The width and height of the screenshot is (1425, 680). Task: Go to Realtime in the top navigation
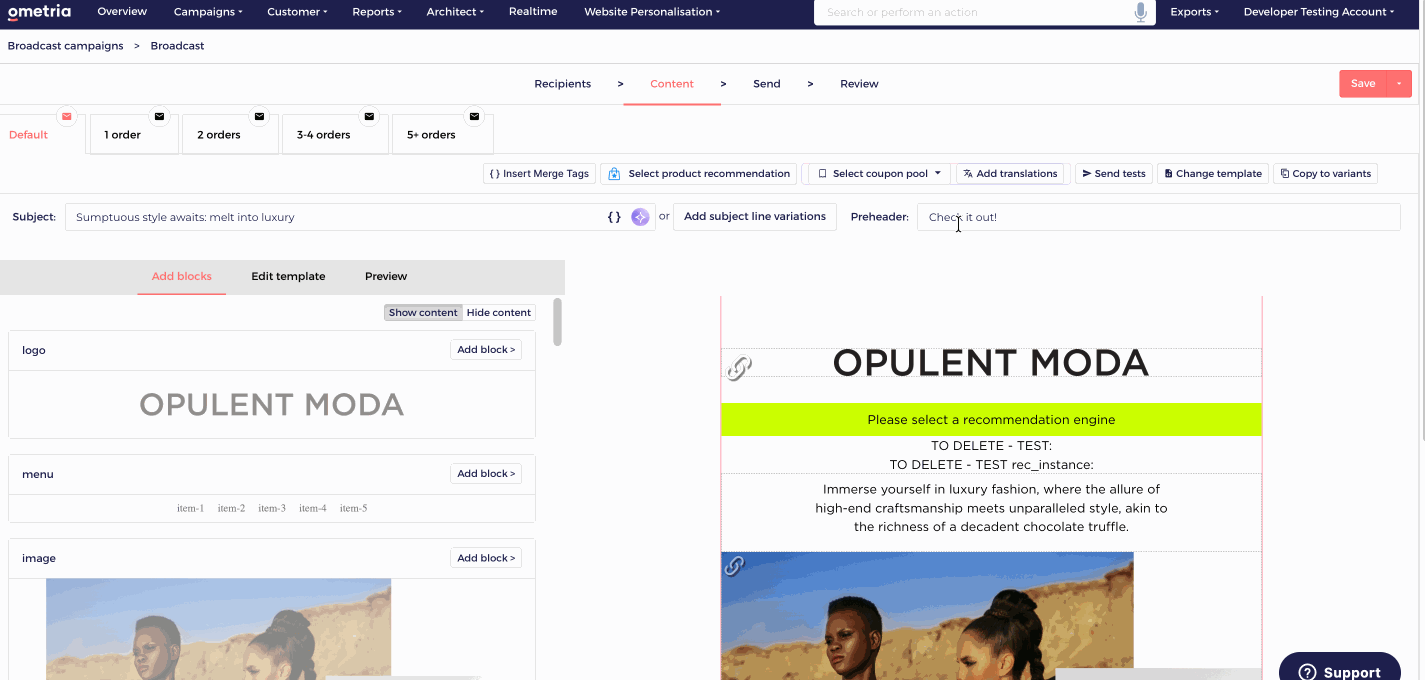(533, 12)
